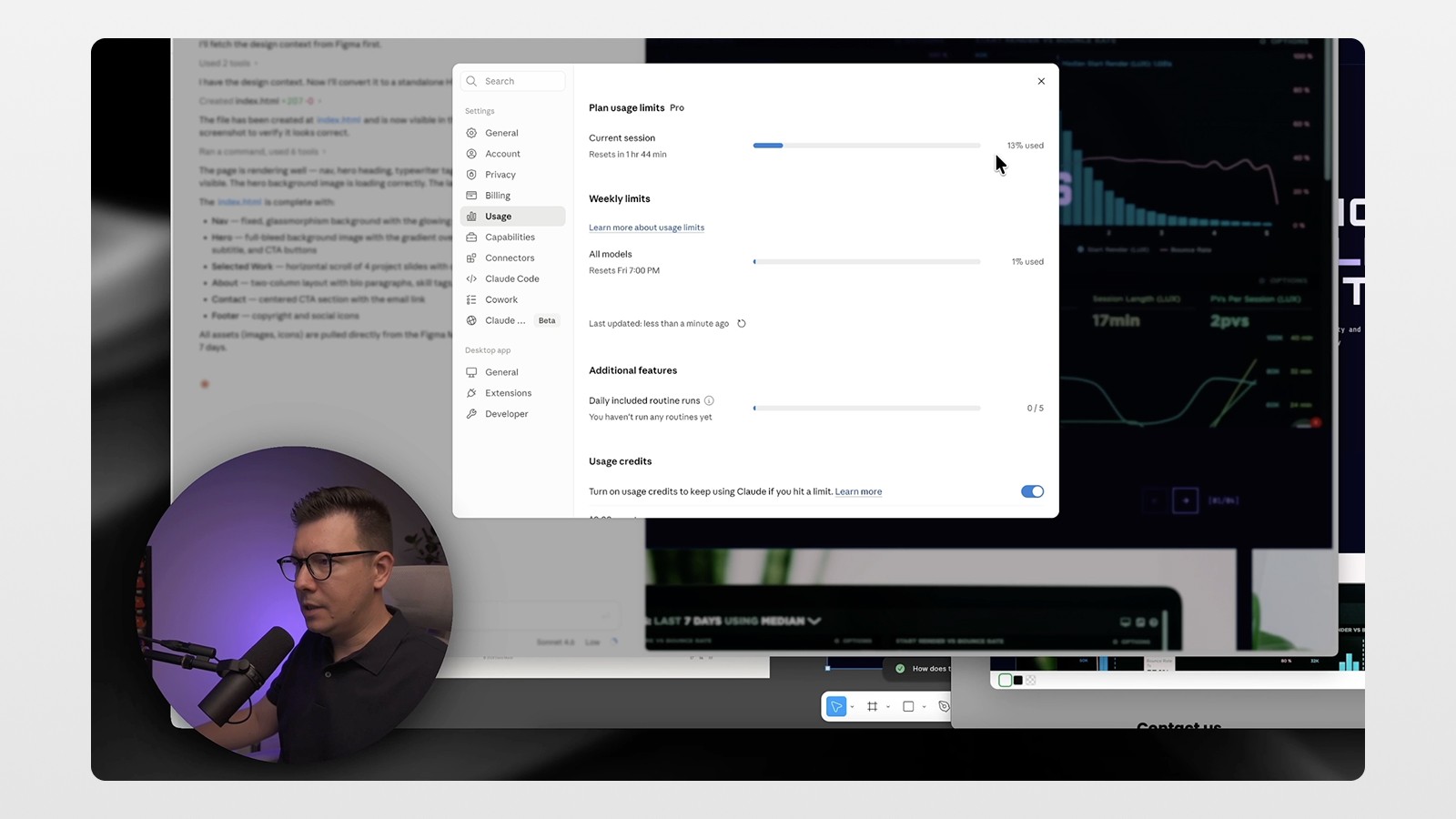Open Claude Code settings section
Screen dimensions: 1456x819
pos(512,279)
